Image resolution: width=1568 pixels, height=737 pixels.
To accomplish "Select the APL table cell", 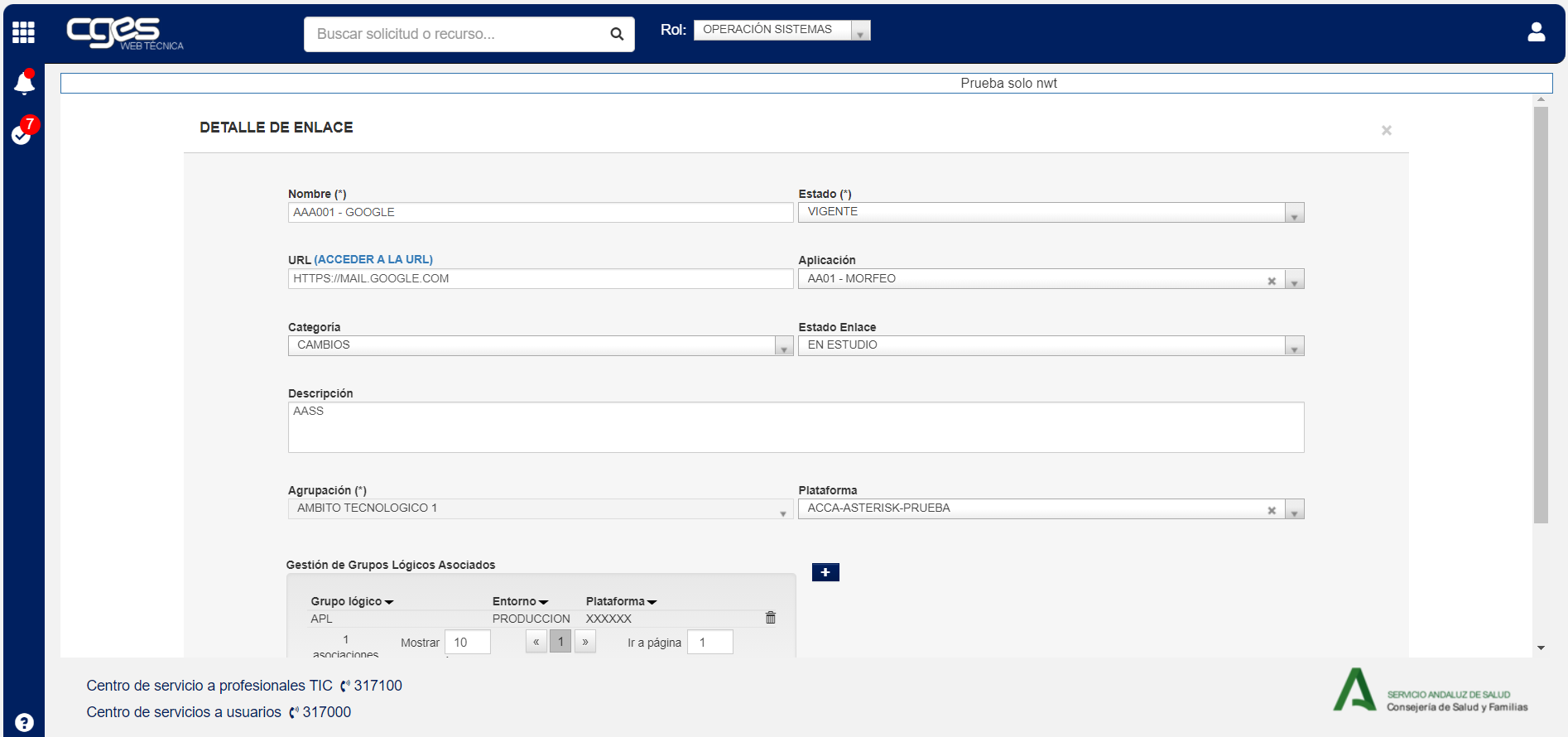I will [x=321, y=619].
